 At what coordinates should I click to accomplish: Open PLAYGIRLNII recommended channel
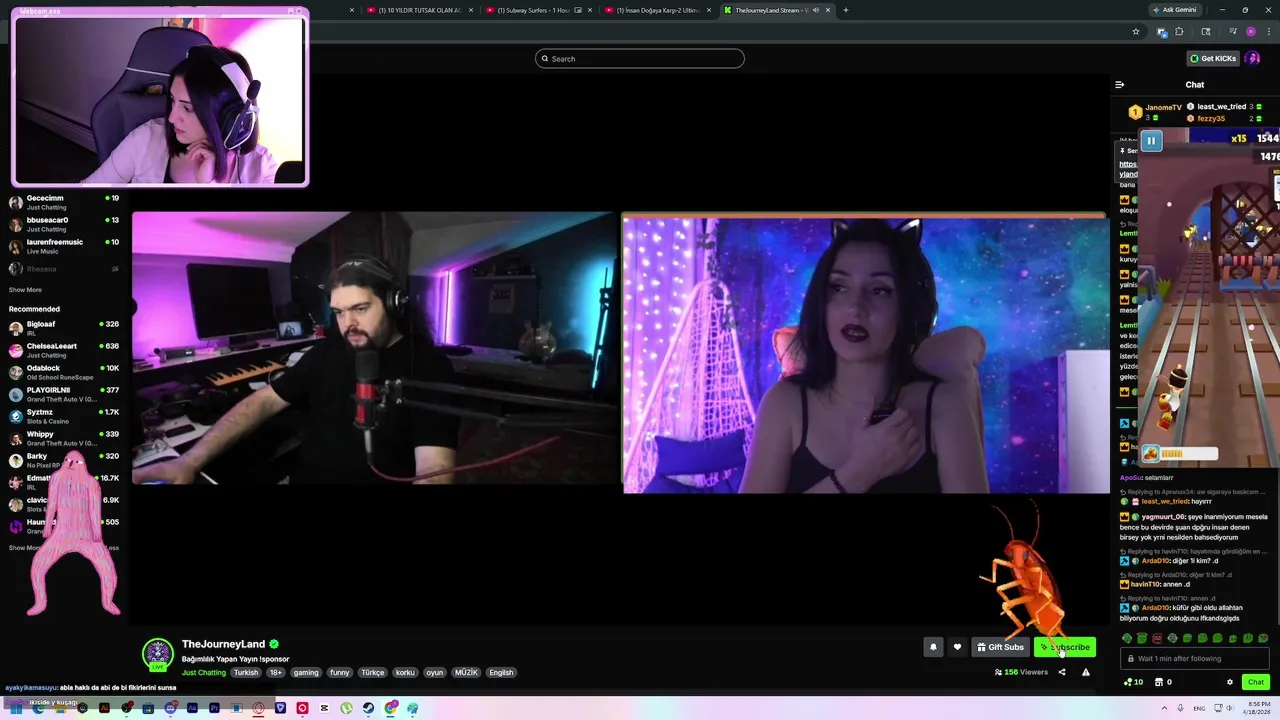click(64, 394)
